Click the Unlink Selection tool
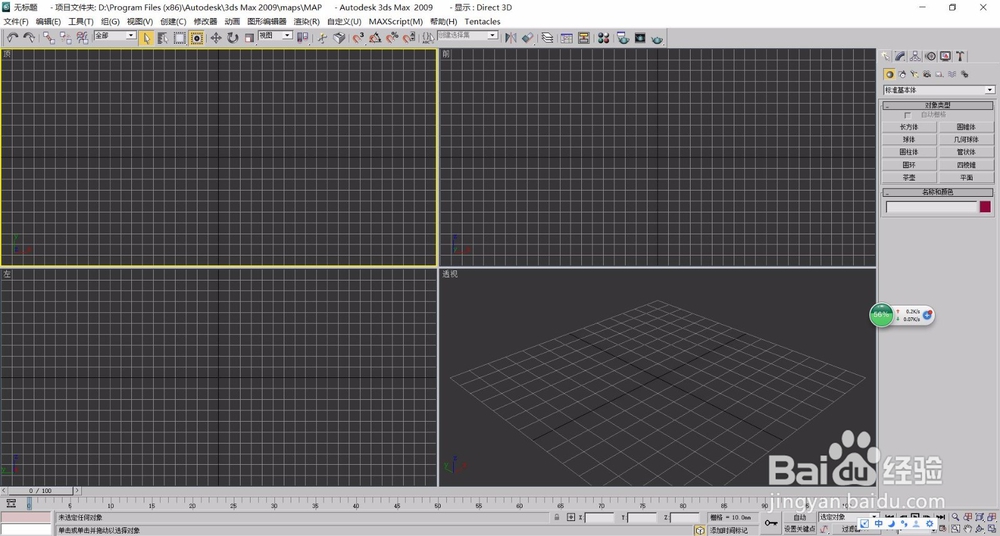Screen dimensions: 1000x536 (x=65, y=38)
